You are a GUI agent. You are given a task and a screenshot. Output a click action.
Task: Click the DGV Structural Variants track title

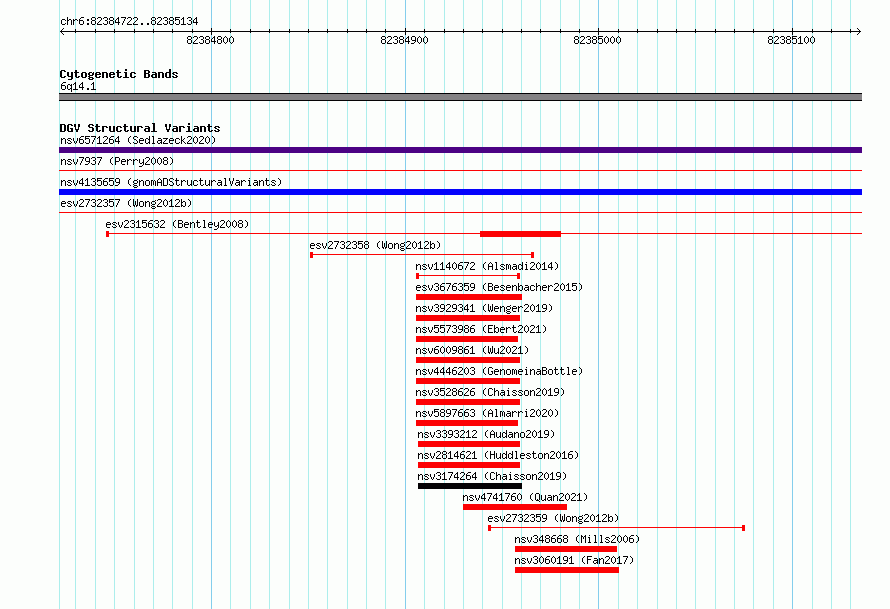pyautogui.click(x=140, y=128)
